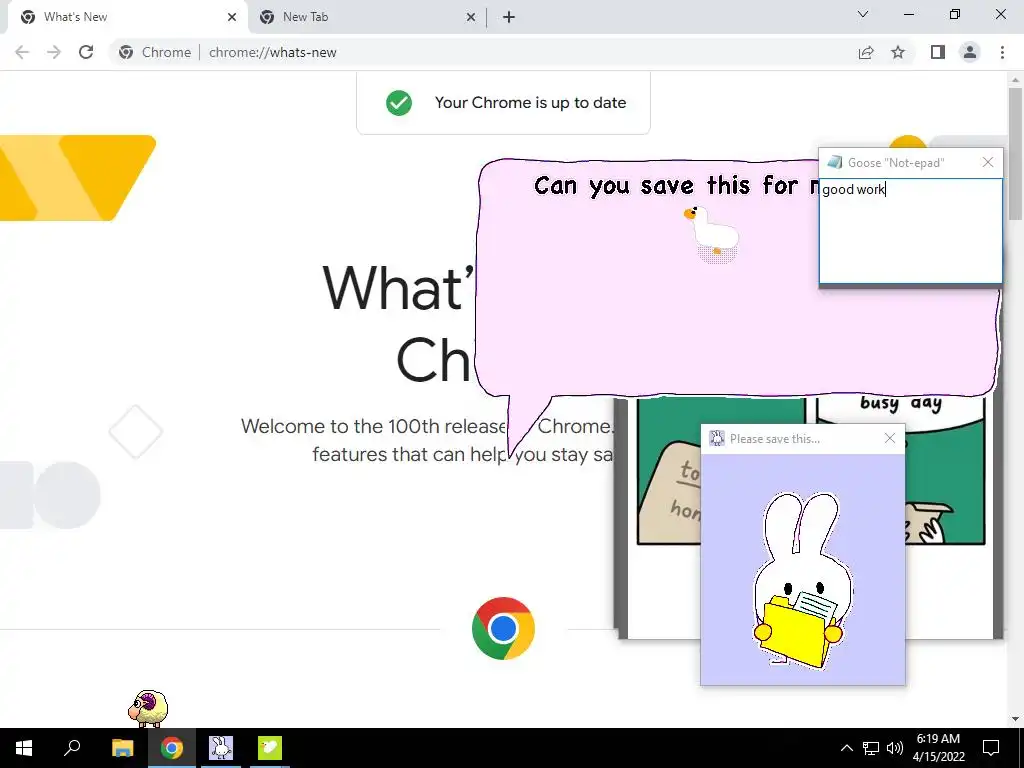1024x768 pixels.
Task: Click the Chrome taskbar icon
Action: point(172,748)
